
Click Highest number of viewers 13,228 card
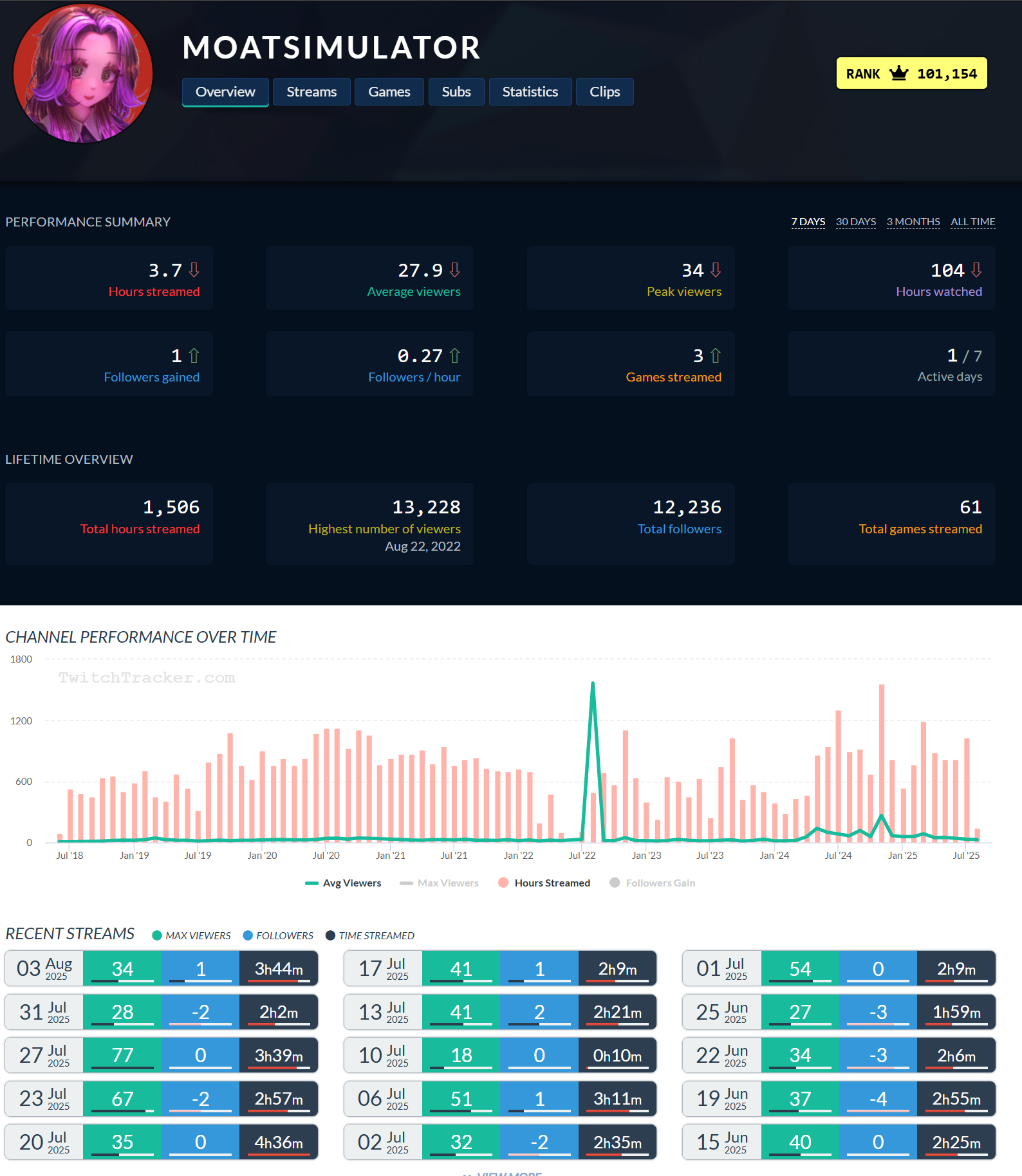click(x=369, y=524)
